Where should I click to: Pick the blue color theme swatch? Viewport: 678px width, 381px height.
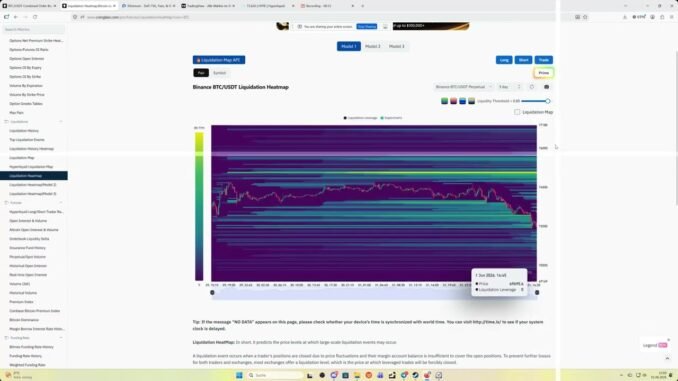coord(462,101)
